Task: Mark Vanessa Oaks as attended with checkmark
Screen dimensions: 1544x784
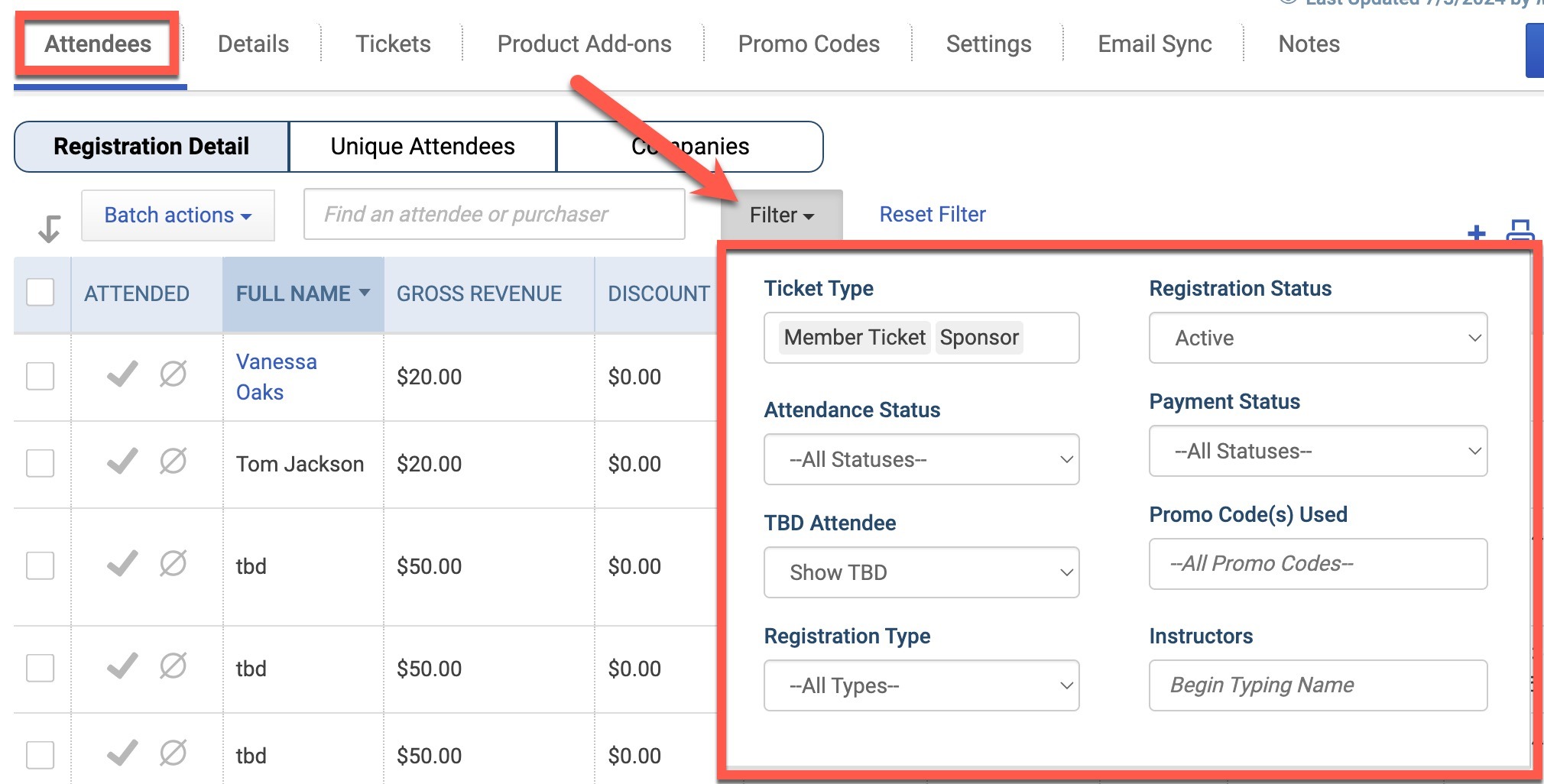Action: coord(122,374)
